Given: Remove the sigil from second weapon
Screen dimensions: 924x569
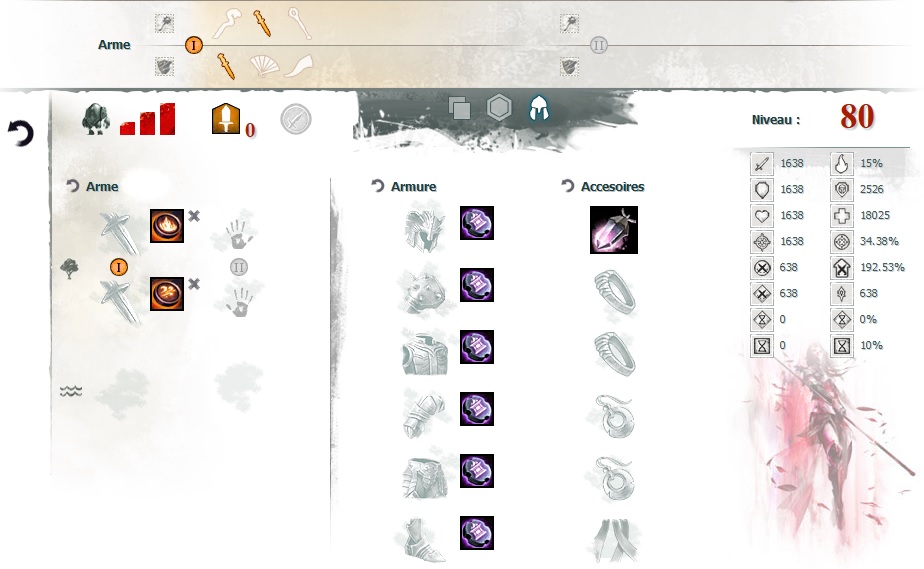Looking at the screenshot, I should point(194,284).
